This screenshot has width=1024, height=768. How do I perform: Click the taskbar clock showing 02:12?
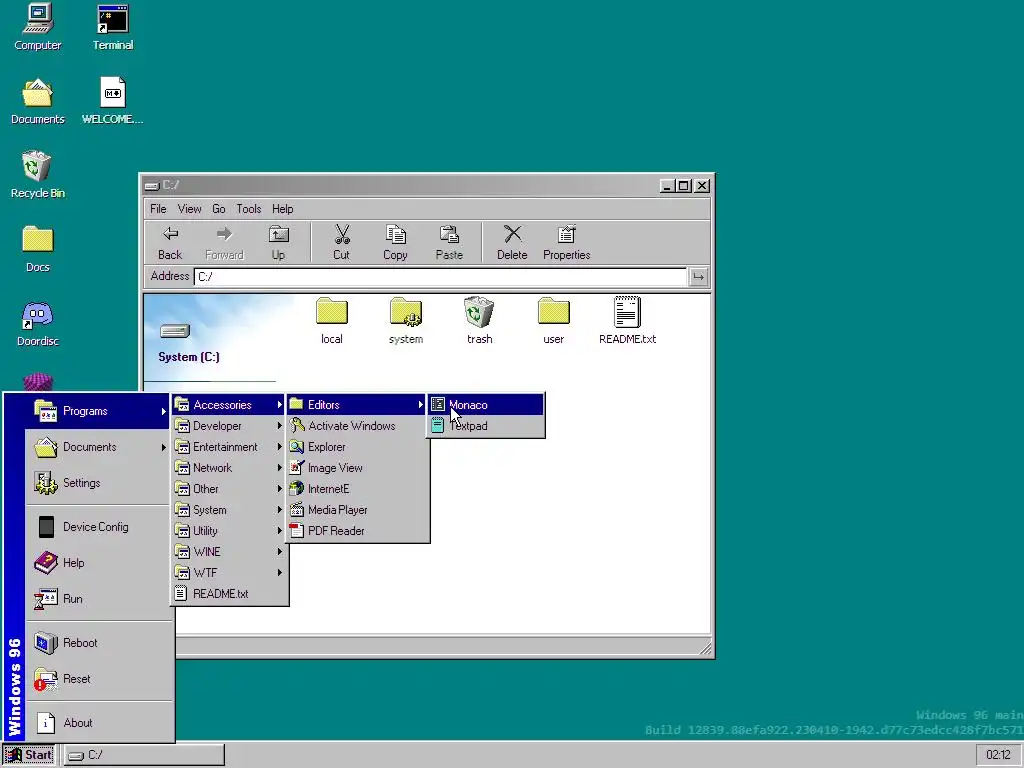(998, 755)
